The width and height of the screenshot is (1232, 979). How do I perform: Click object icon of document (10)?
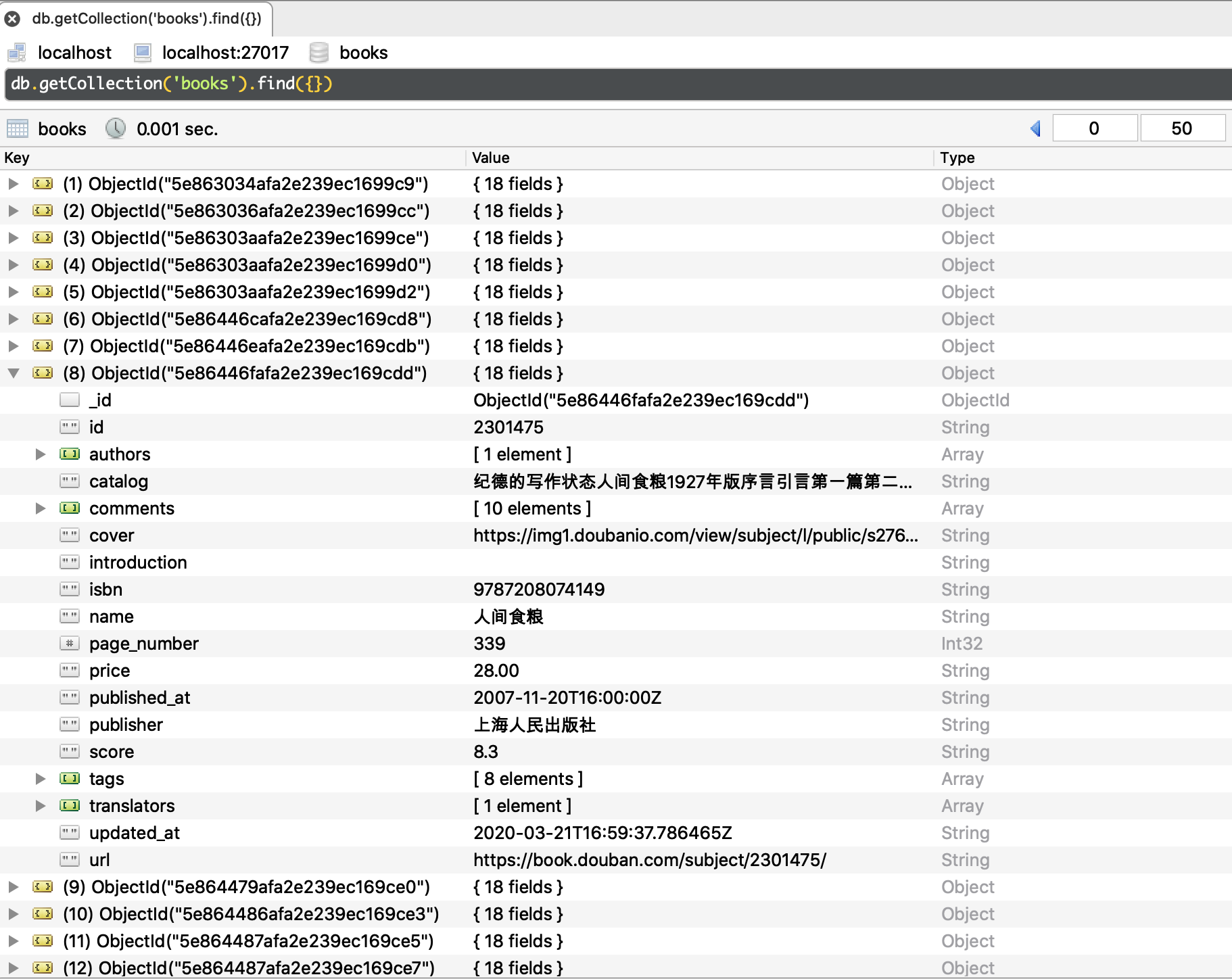tap(43, 914)
